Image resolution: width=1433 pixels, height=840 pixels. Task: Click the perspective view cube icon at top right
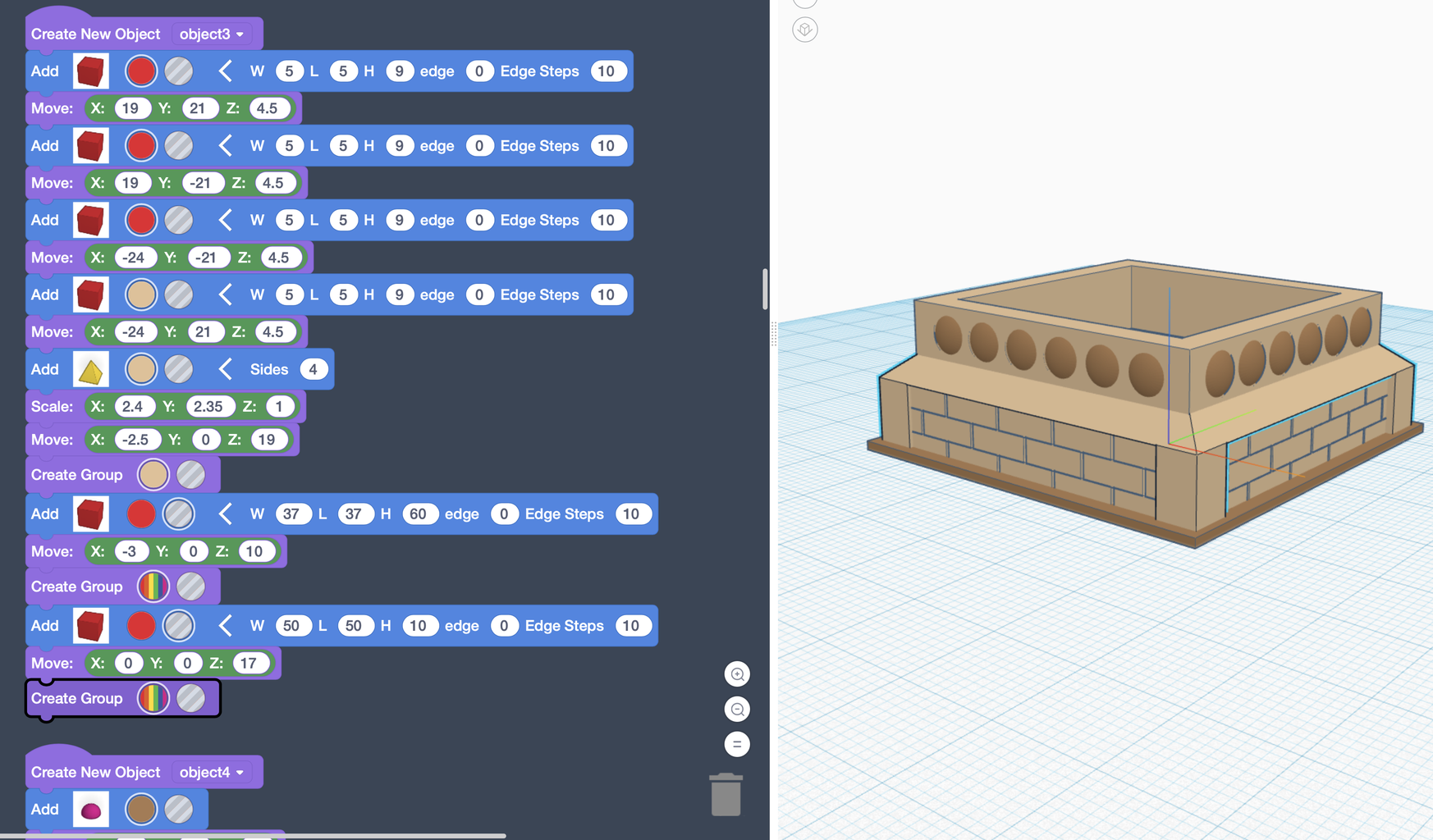click(x=805, y=30)
